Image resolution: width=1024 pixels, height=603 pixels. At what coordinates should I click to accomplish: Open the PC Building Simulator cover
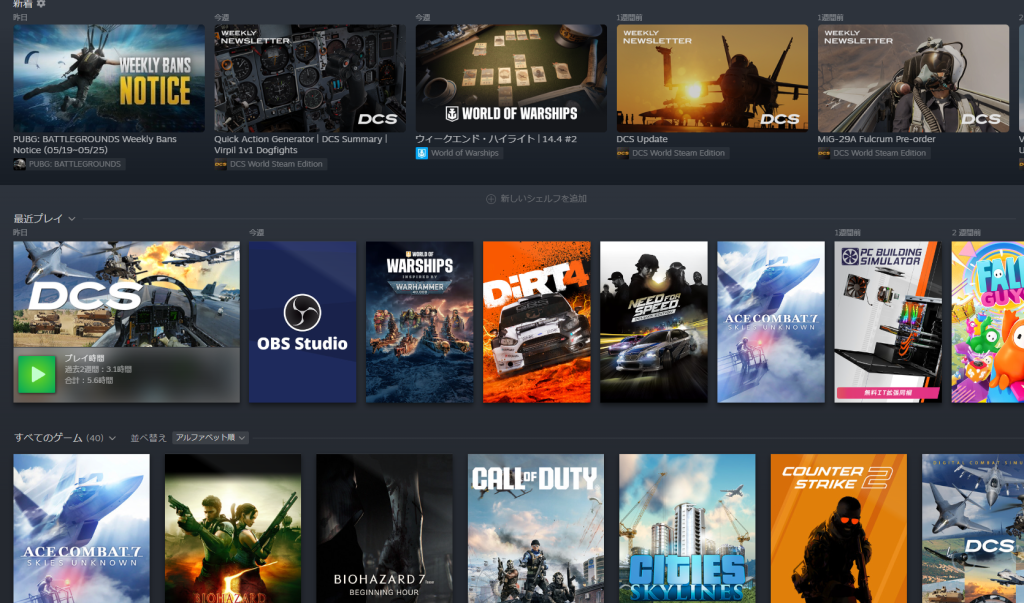tap(887, 321)
